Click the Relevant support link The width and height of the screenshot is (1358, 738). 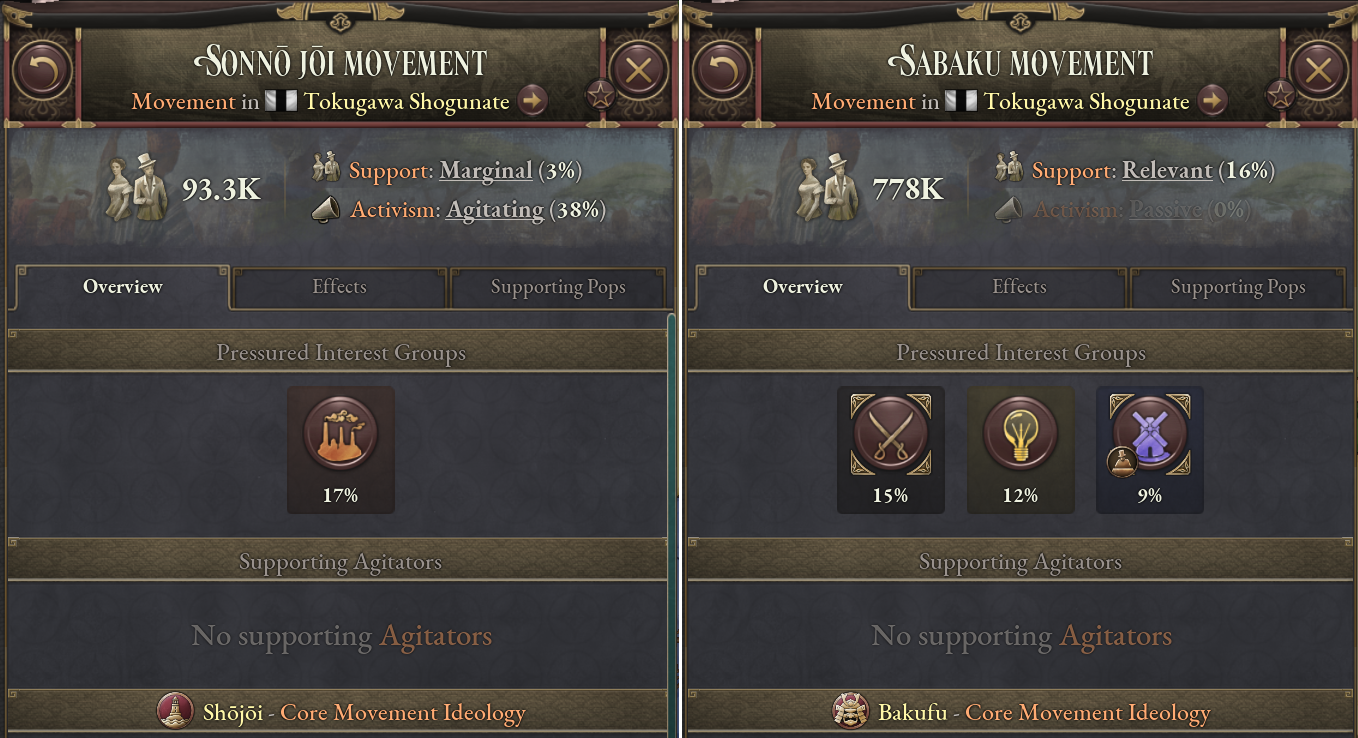(x=1167, y=171)
